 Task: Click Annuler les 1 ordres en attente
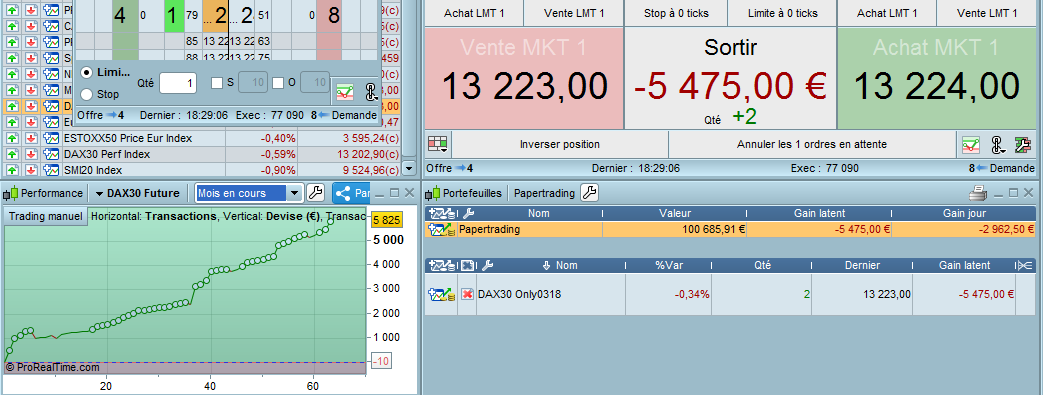(x=812, y=144)
